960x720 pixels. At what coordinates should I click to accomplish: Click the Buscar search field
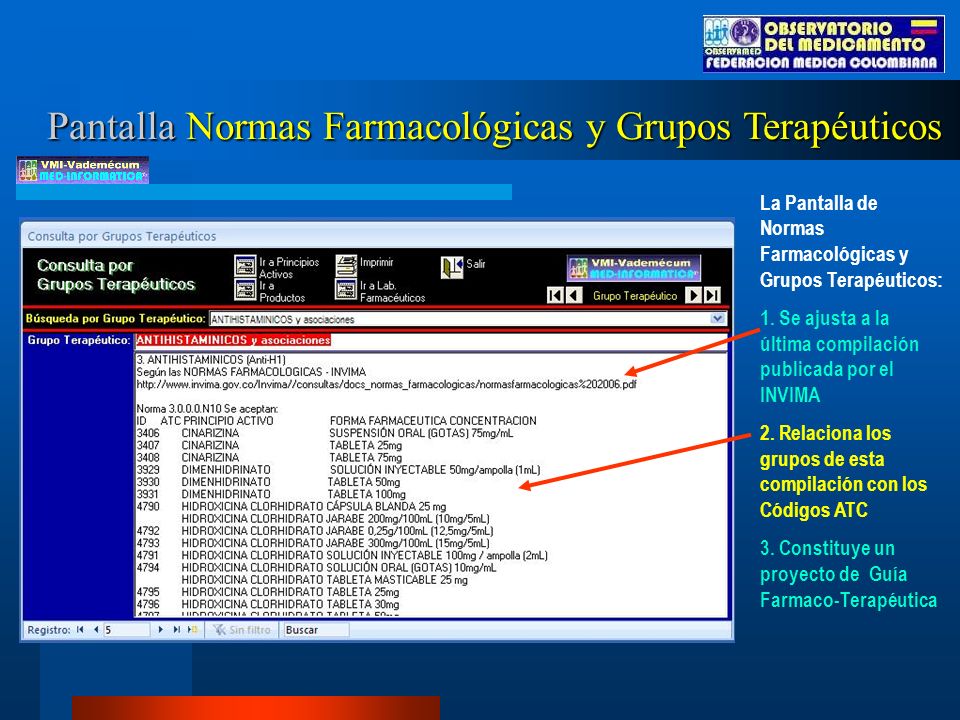tap(316, 630)
